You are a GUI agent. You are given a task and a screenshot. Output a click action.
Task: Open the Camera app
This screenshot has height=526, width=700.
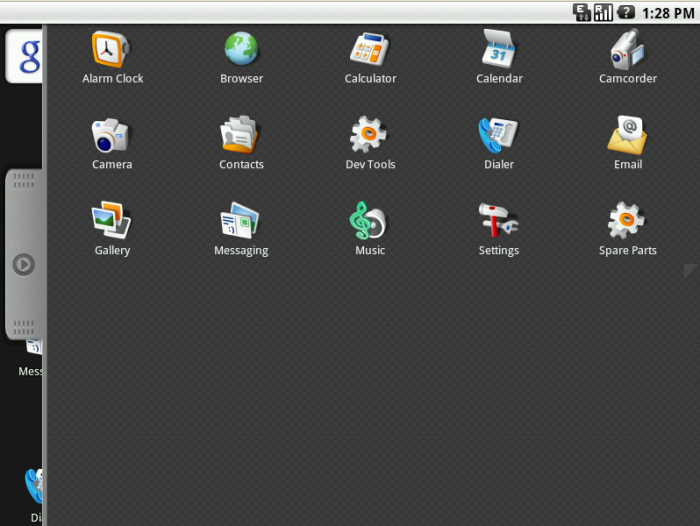(112, 144)
